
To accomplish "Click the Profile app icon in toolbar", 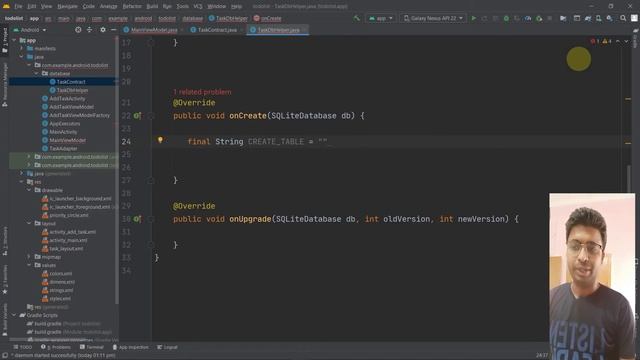I will click(528, 18).
